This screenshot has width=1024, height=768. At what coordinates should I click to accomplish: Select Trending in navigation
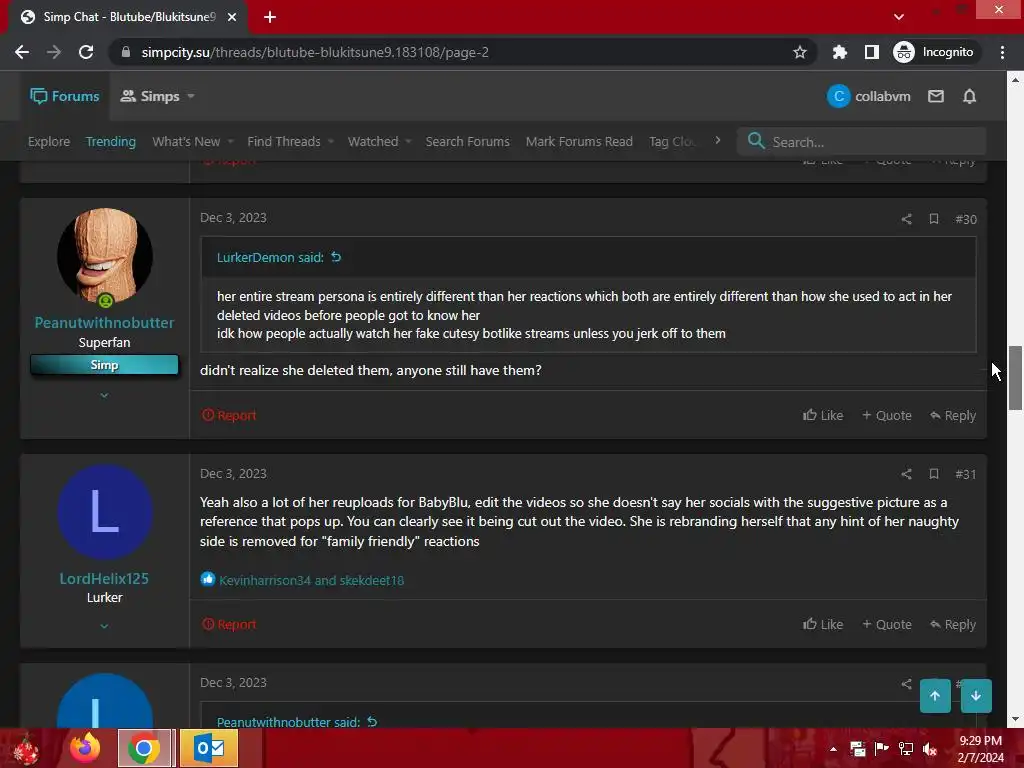[x=111, y=142]
